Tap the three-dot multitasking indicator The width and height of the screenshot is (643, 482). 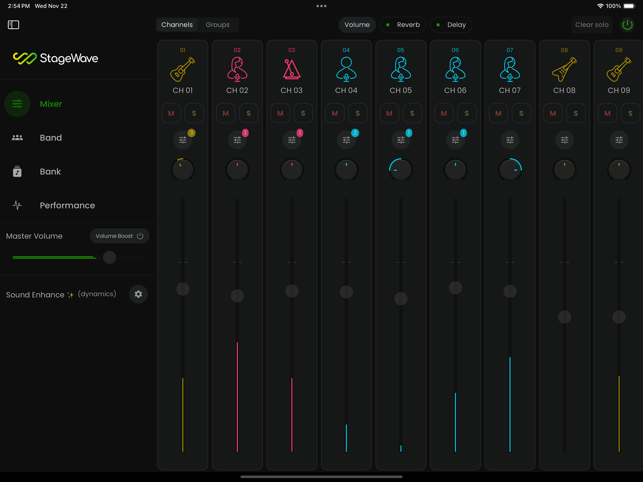pos(322,6)
